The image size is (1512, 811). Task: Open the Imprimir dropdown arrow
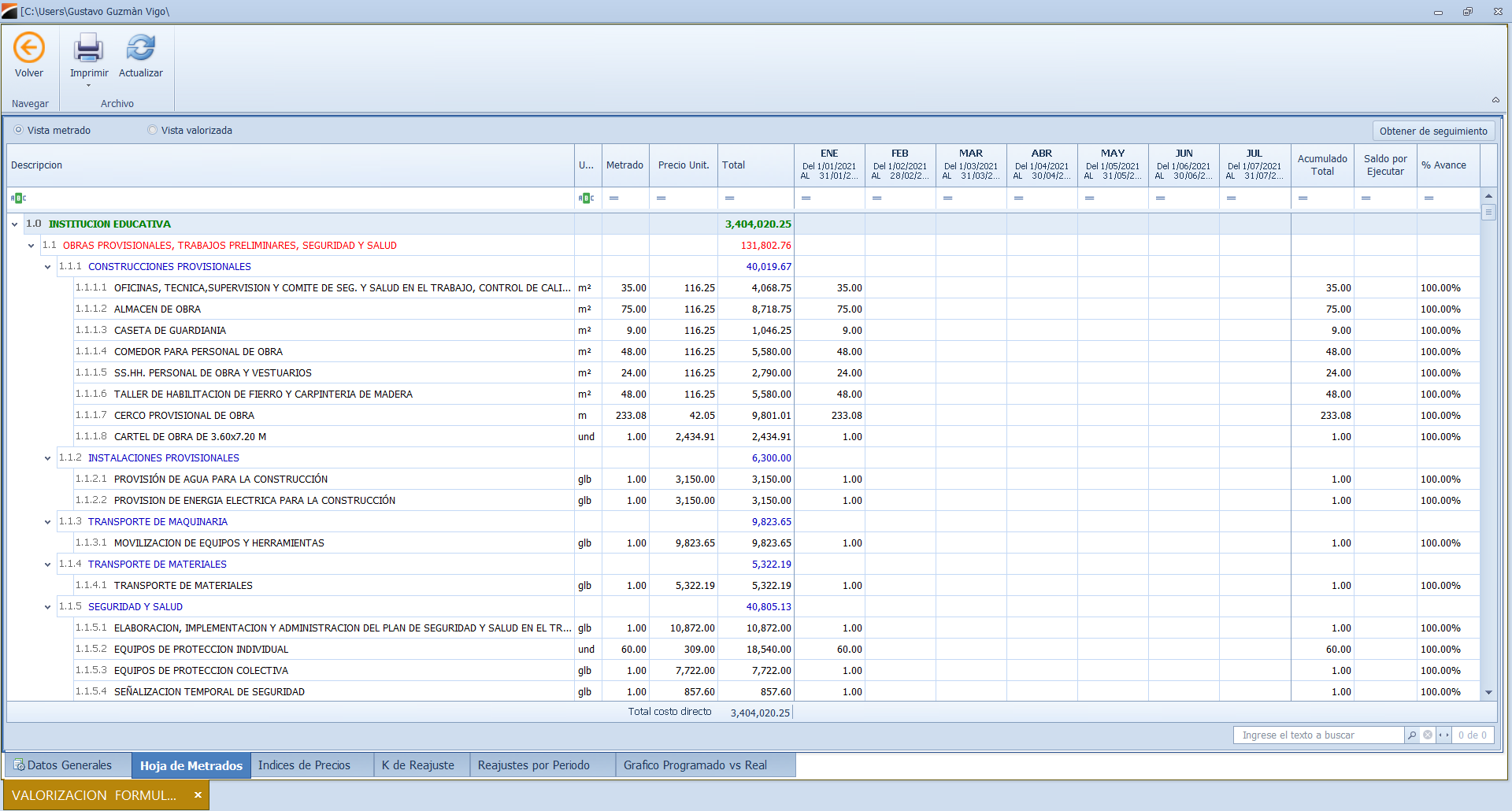click(88, 86)
